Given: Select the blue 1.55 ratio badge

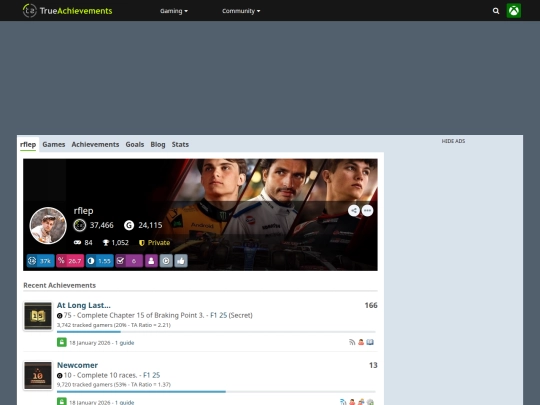Looking at the screenshot, I should pos(100,261).
